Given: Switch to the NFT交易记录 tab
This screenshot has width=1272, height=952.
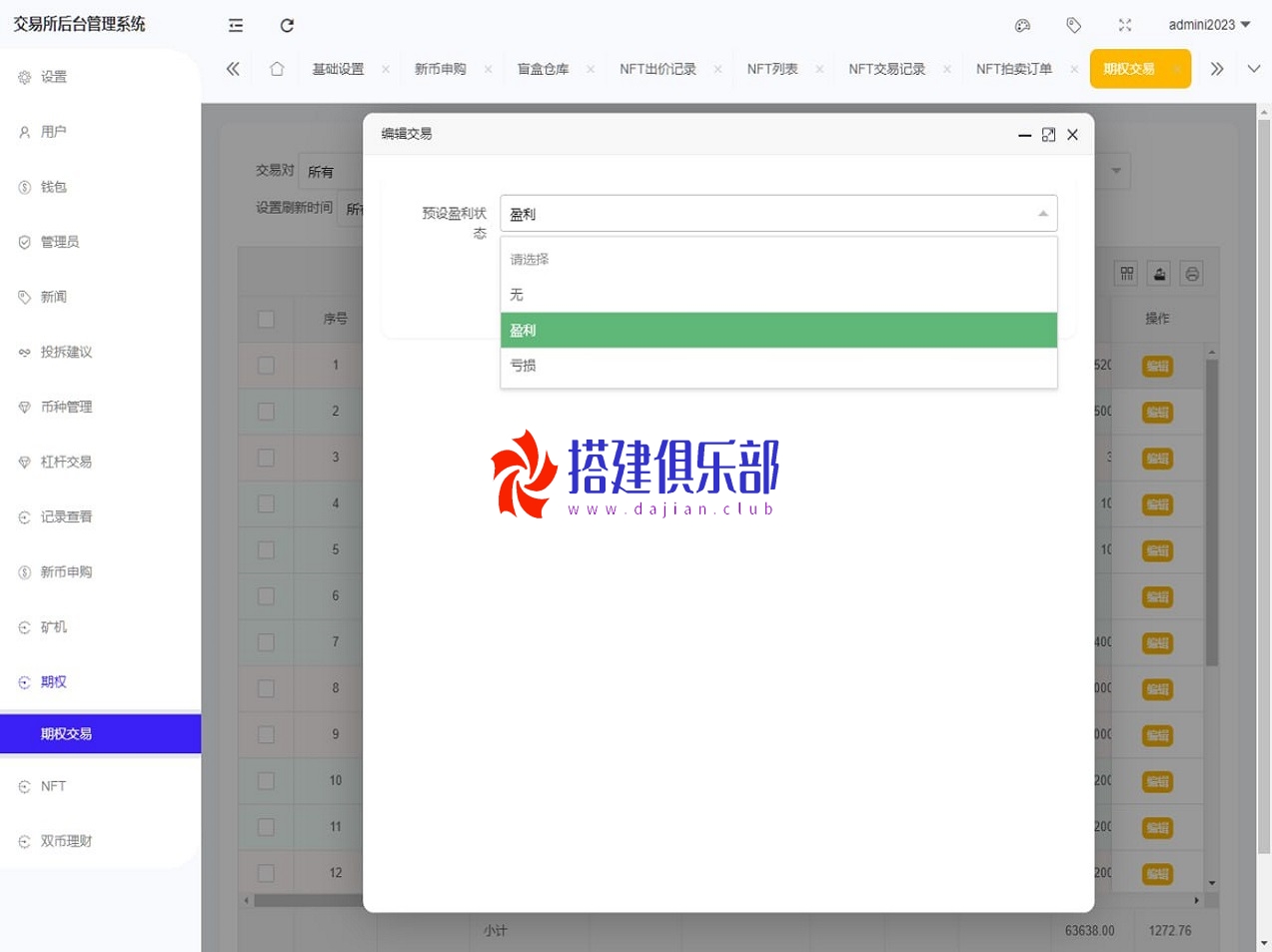Looking at the screenshot, I should coord(887,69).
